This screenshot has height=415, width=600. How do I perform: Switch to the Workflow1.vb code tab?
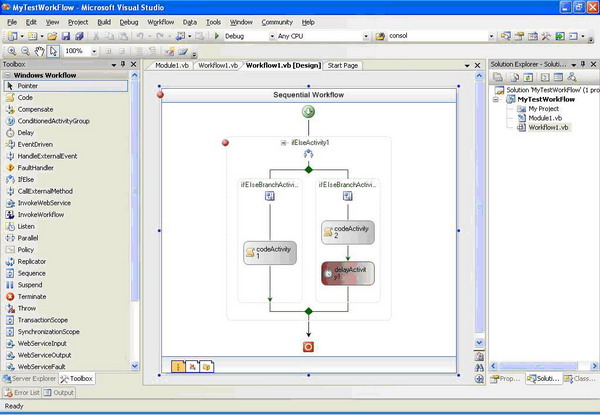coord(218,65)
